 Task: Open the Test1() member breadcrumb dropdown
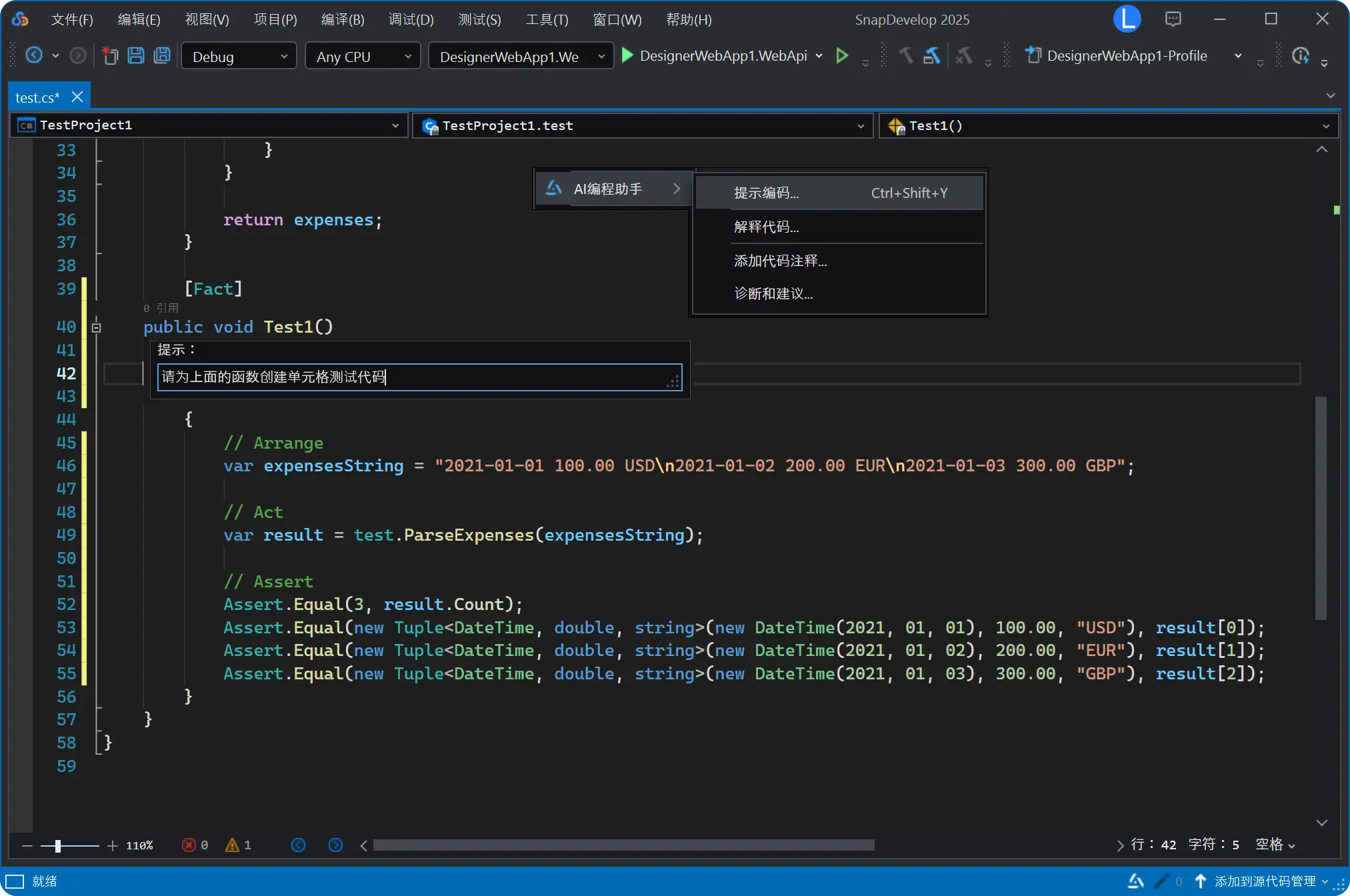click(1325, 125)
